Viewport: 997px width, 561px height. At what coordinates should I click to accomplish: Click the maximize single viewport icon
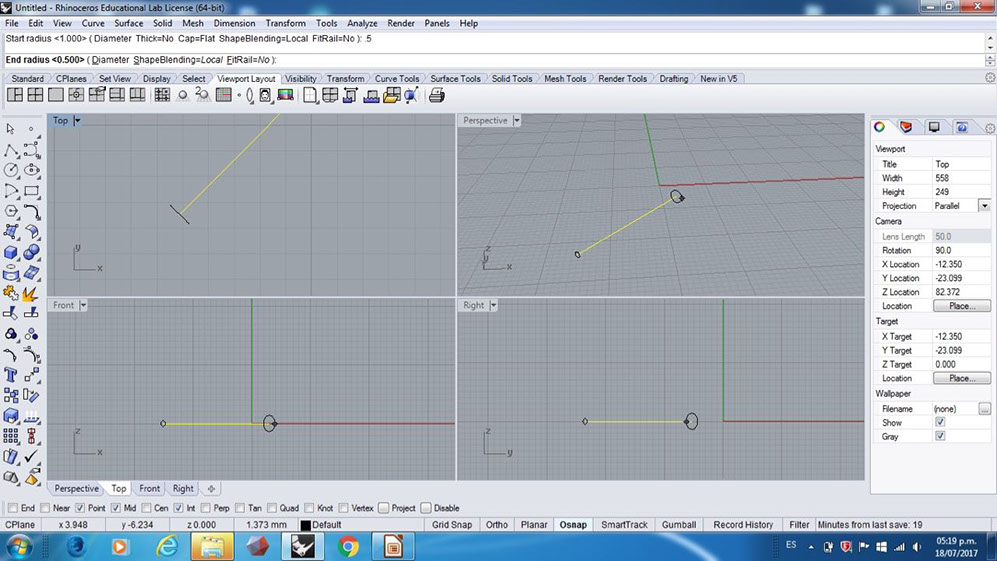(x=56, y=95)
